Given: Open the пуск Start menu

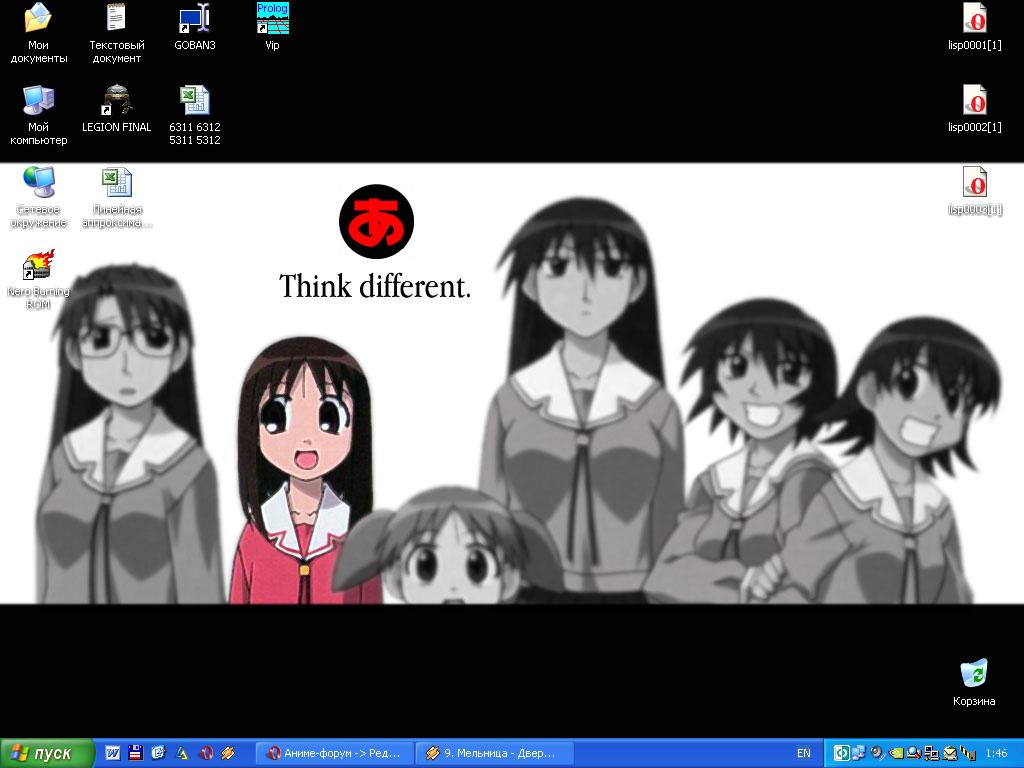Looking at the screenshot, I should pyautogui.click(x=46, y=754).
